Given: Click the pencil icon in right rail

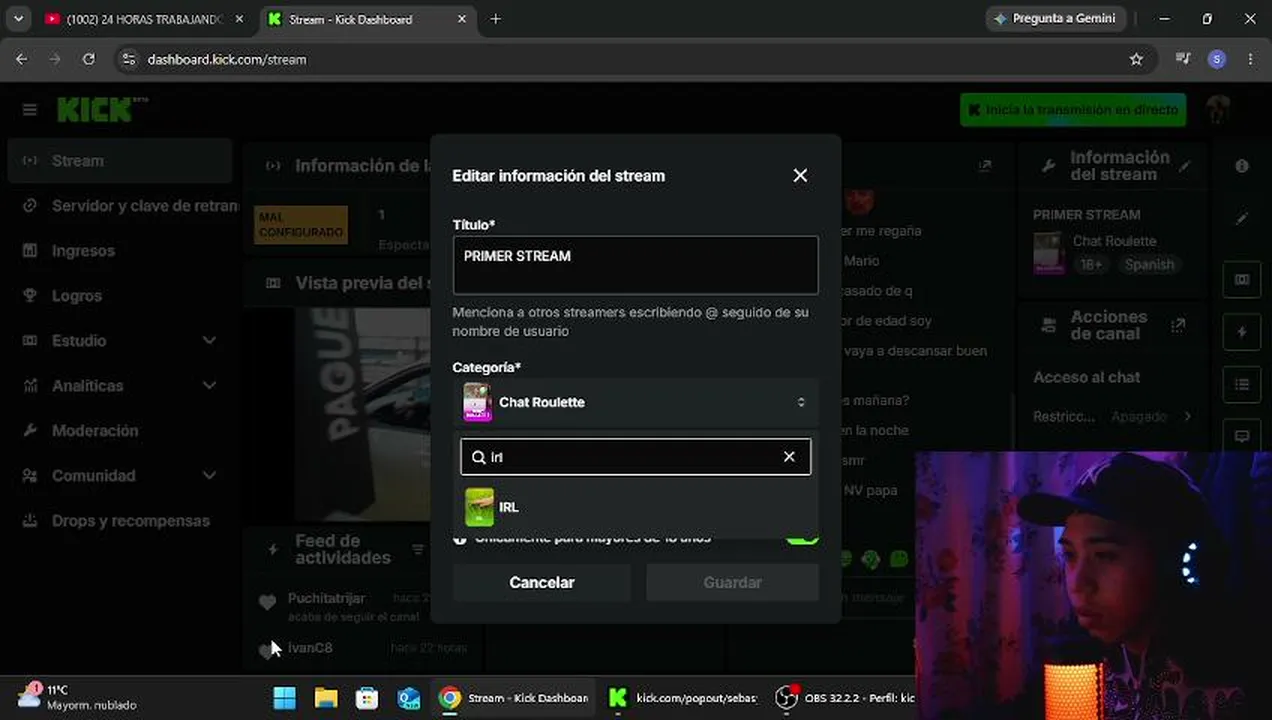Looking at the screenshot, I should pyautogui.click(x=1242, y=218).
